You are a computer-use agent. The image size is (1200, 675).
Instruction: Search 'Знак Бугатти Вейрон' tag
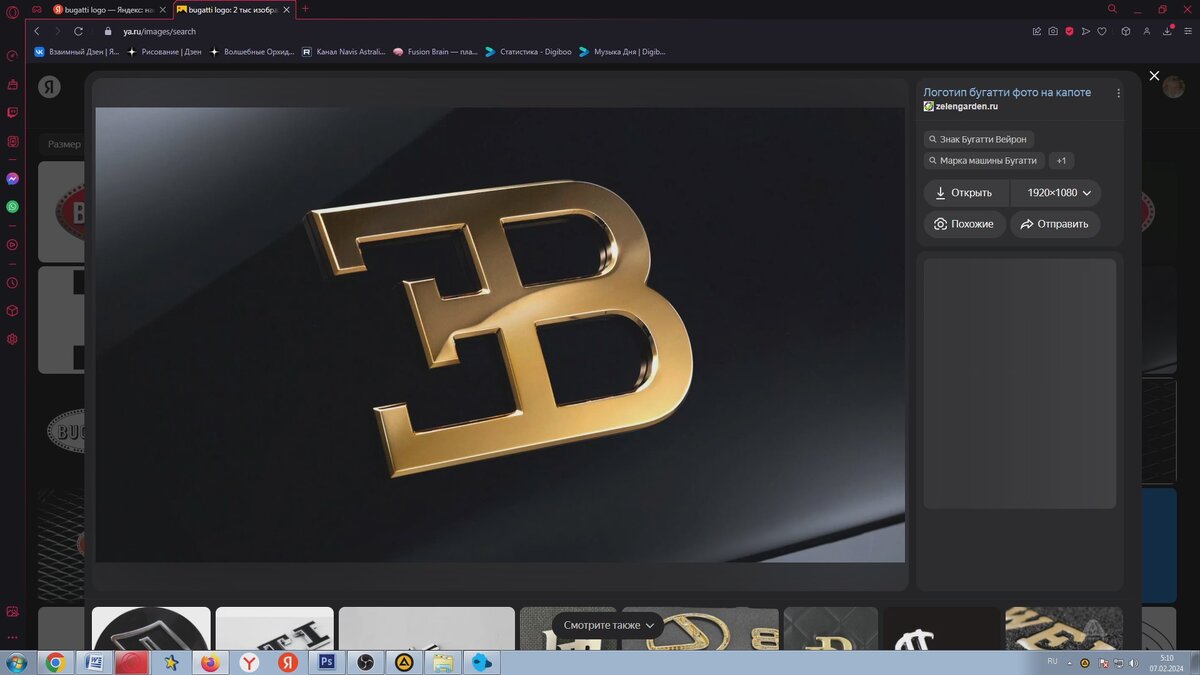tap(978, 139)
